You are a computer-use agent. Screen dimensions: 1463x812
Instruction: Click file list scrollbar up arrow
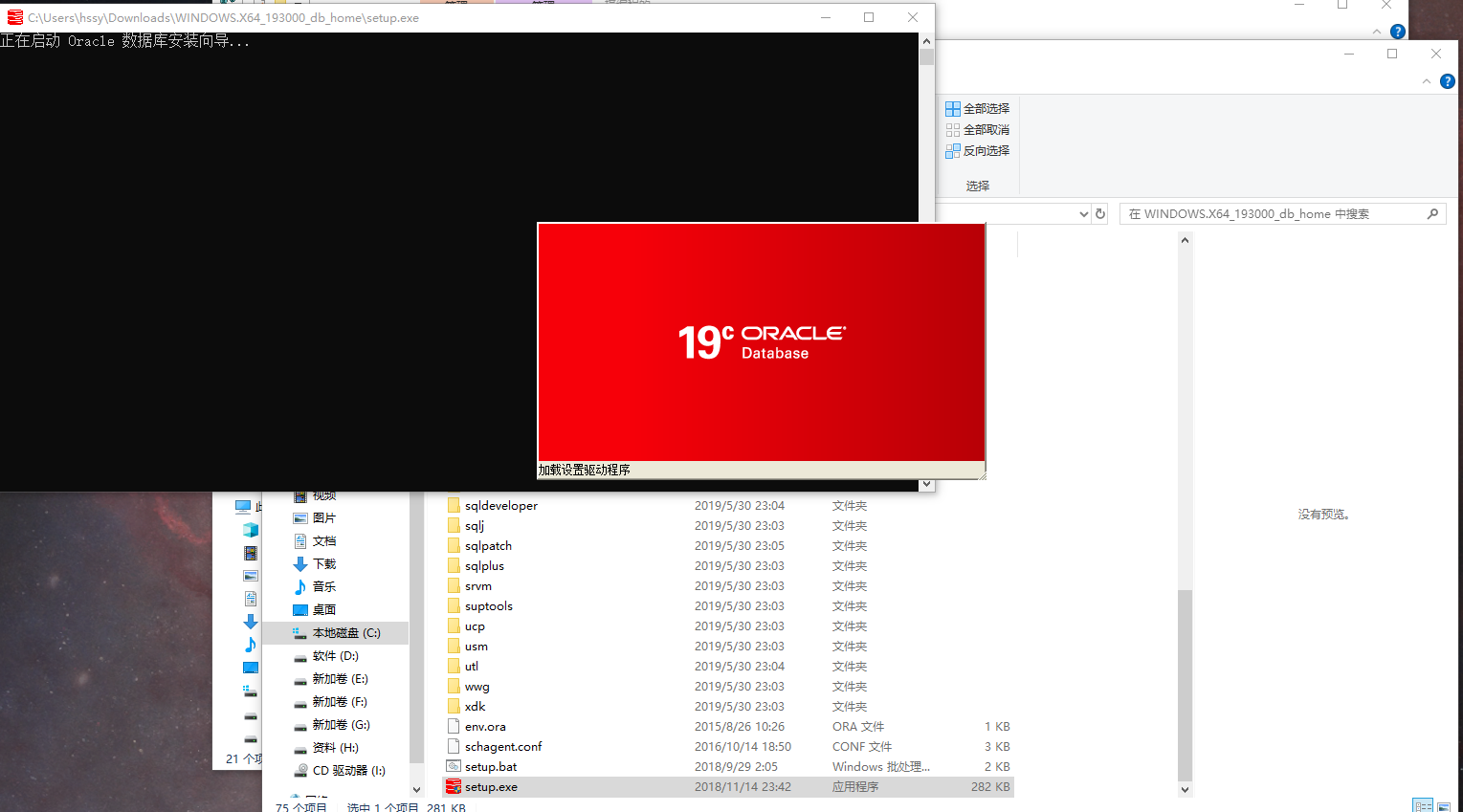pyautogui.click(x=1185, y=240)
